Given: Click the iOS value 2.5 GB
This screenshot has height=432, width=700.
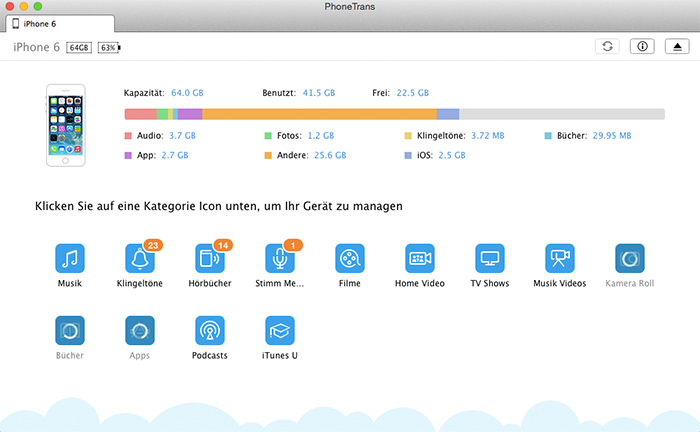Looking at the screenshot, I should [x=452, y=155].
